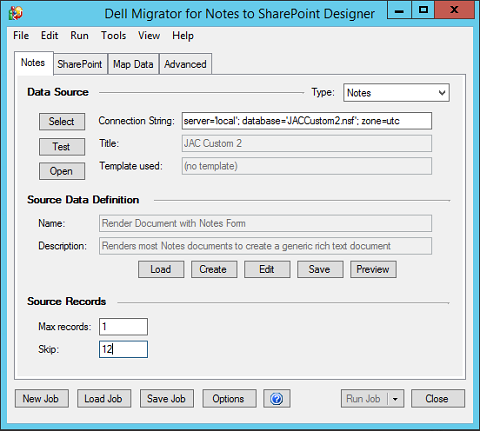Click the Edit source definition button
The image size is (480, 431).
267,269
